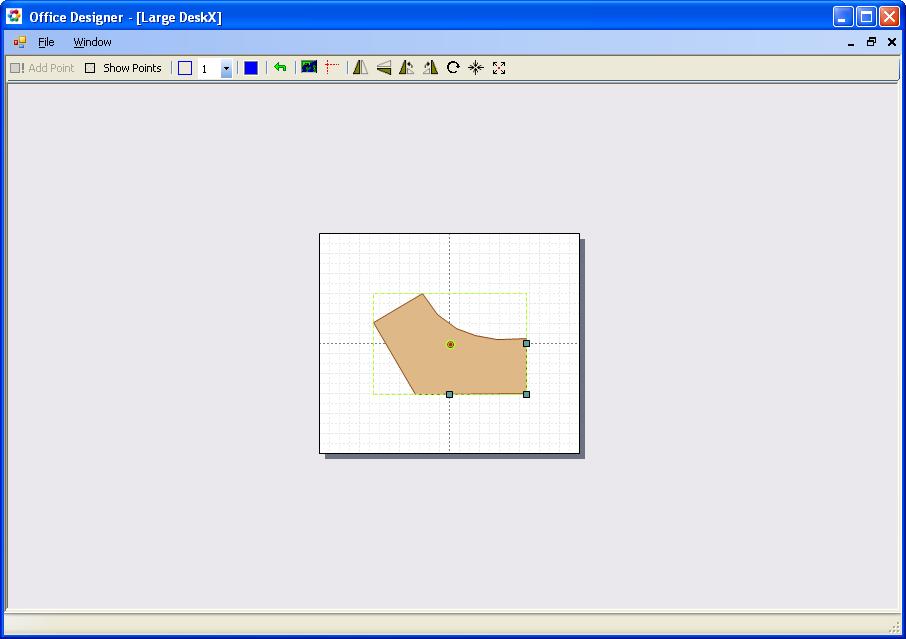Click the bottom-middle resize handle of the shape
The width and height of the screenshot is (906, 639).
pos(450,394)
